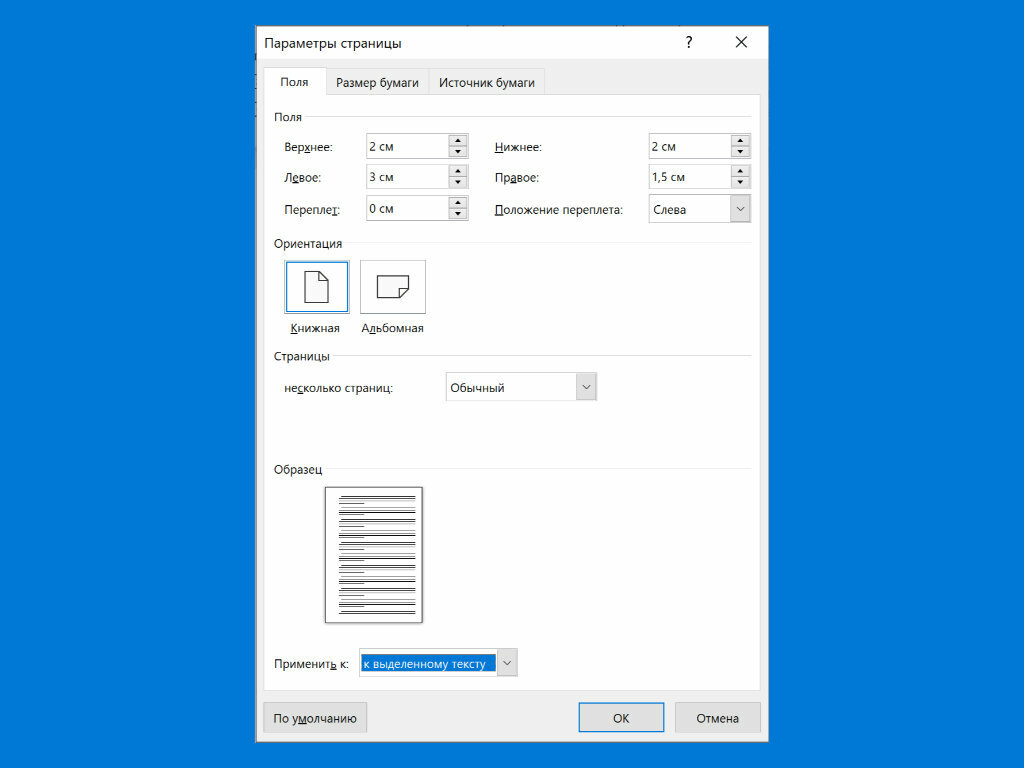This screenshot has width=1024, height=768.
Task: Decrease the Переплет value with down arrow
Action: tap(458, 214)
